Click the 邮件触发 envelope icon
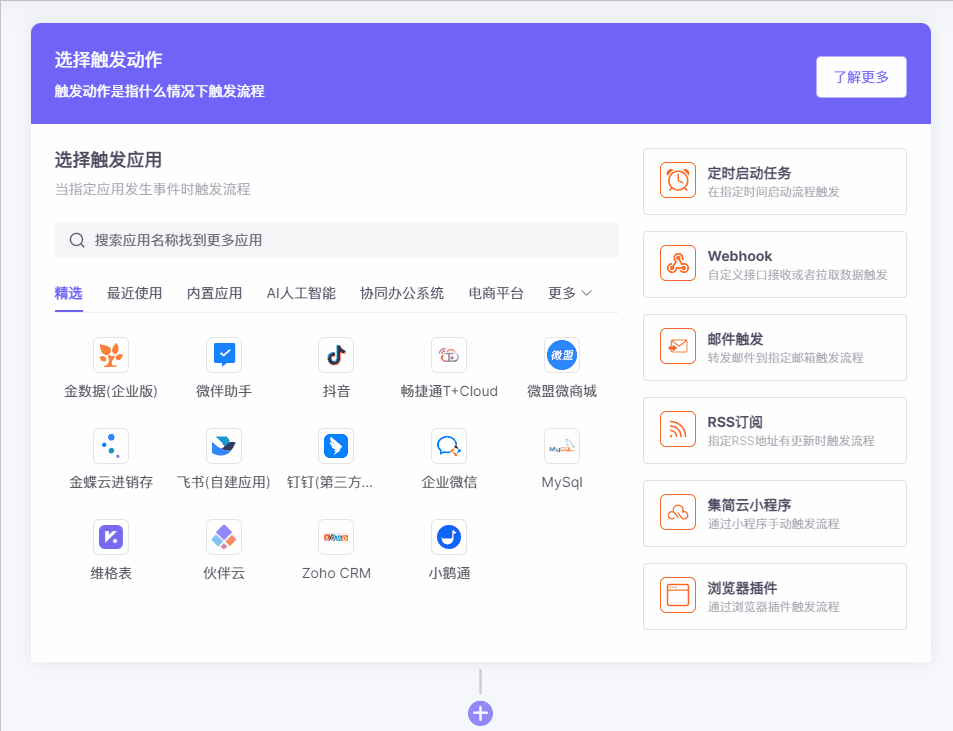The image size is (953, 731). [x=678, y=346]
